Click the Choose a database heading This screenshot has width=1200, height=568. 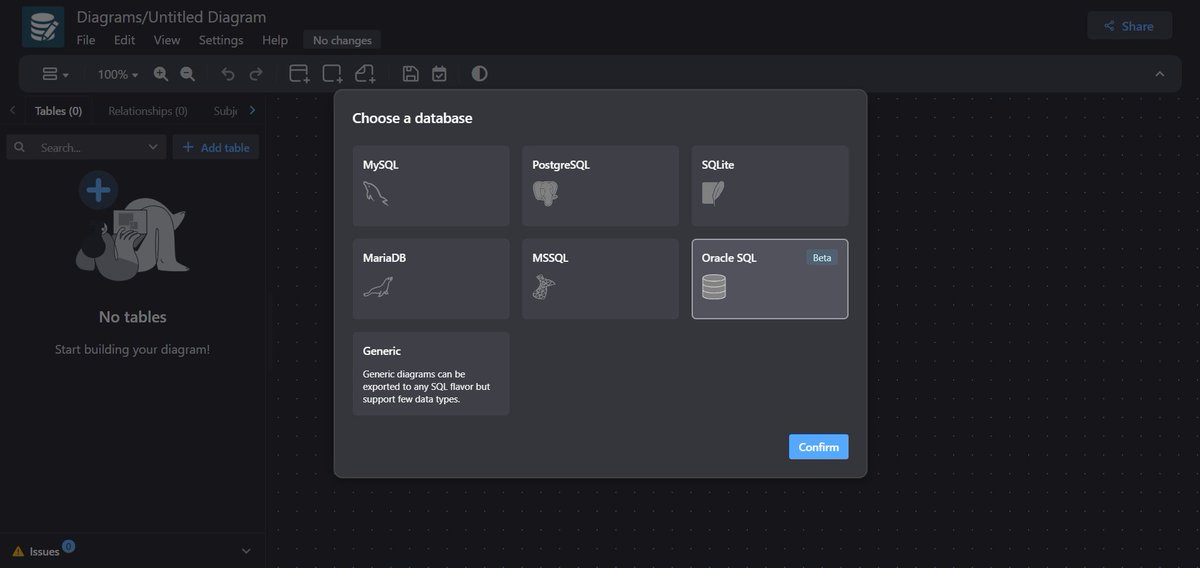412,118
